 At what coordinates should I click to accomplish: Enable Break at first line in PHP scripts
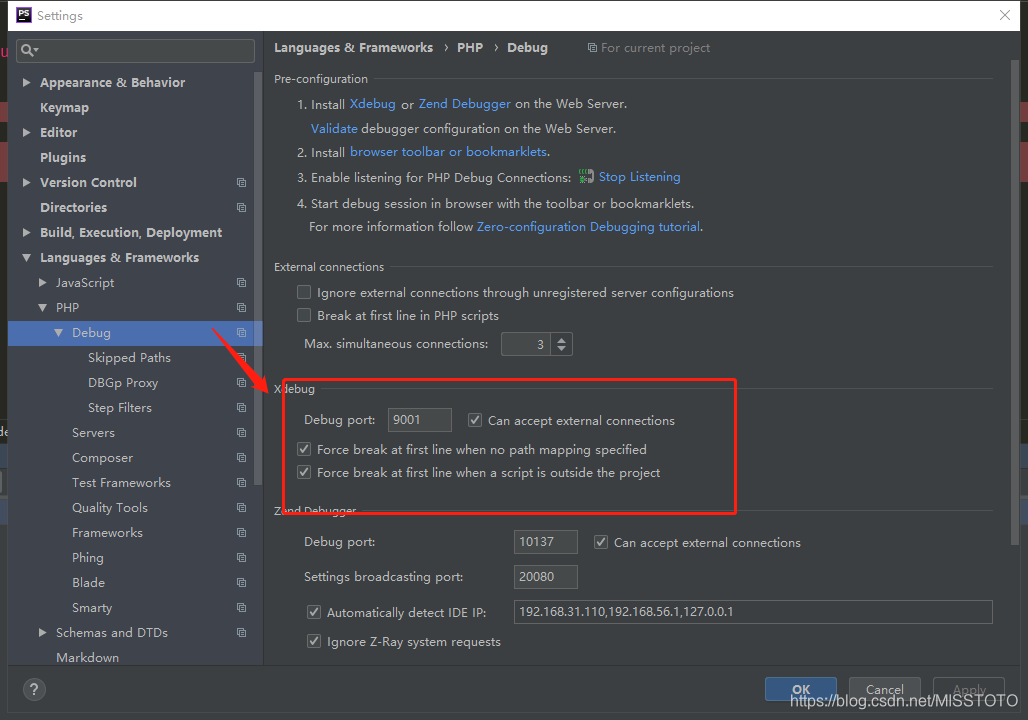click(x=304, y=315)
